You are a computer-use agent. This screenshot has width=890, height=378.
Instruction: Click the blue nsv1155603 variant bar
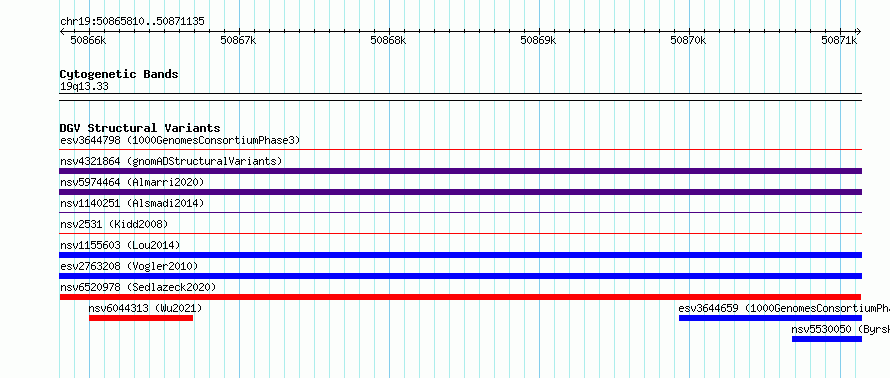[461, 255]
